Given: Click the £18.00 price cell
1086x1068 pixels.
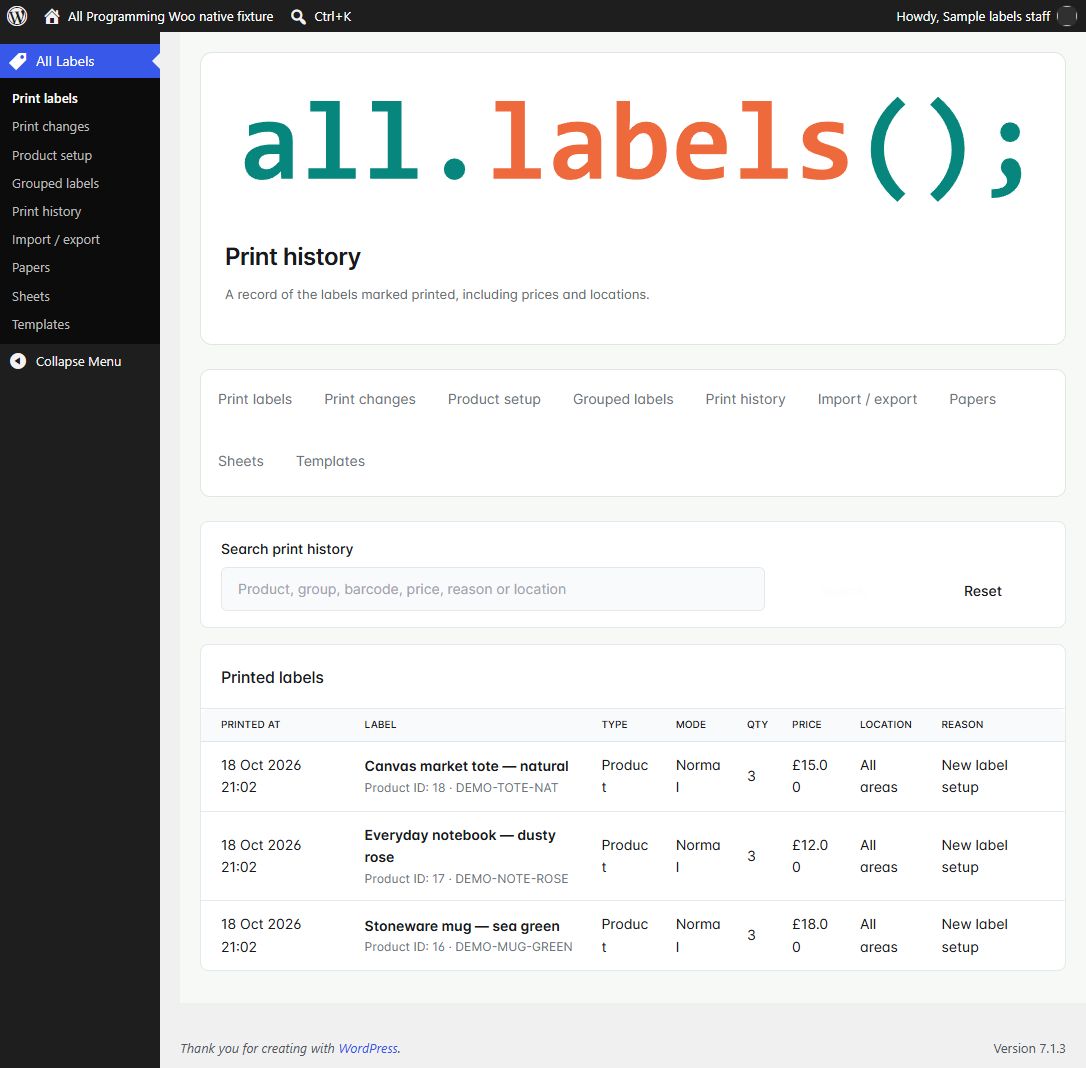Looking at the screenshot, I should 810,935.
